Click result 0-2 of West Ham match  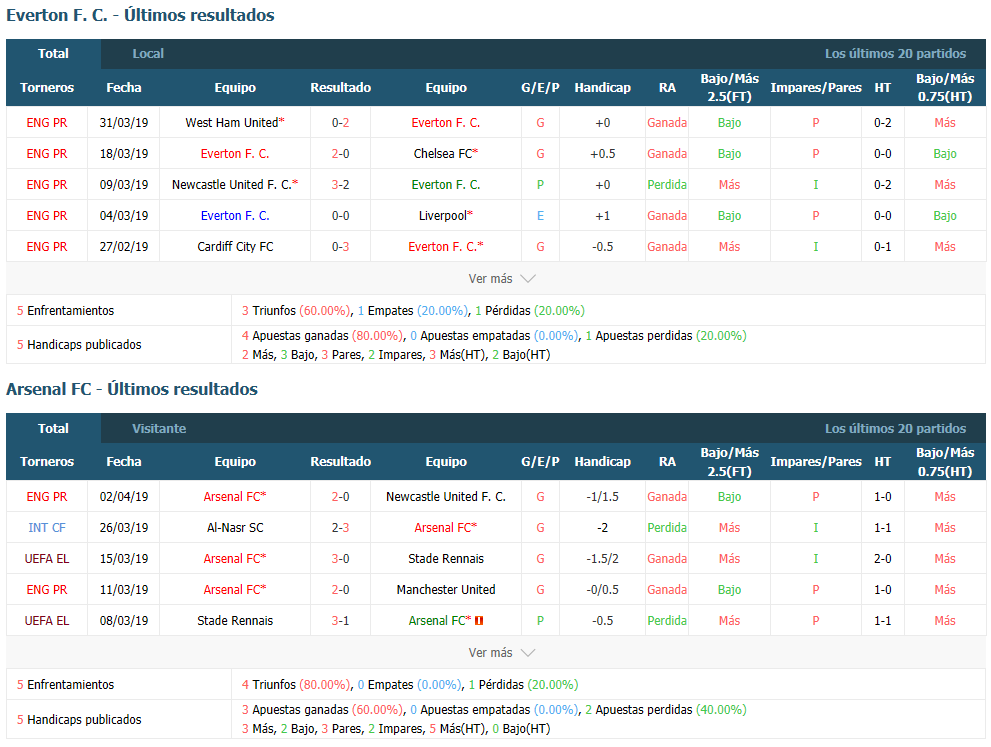[341, 123]
